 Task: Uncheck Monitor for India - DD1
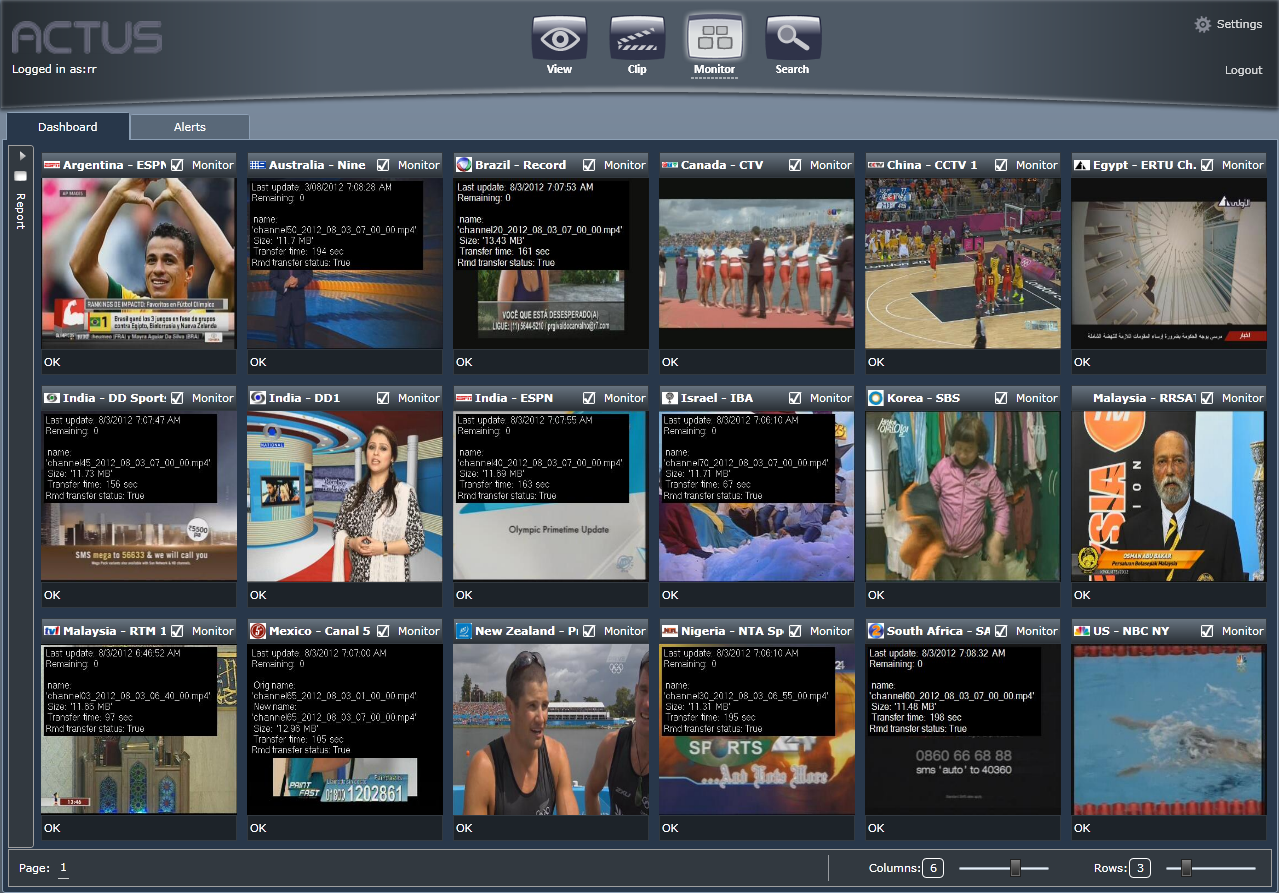[x=383, y=398]
